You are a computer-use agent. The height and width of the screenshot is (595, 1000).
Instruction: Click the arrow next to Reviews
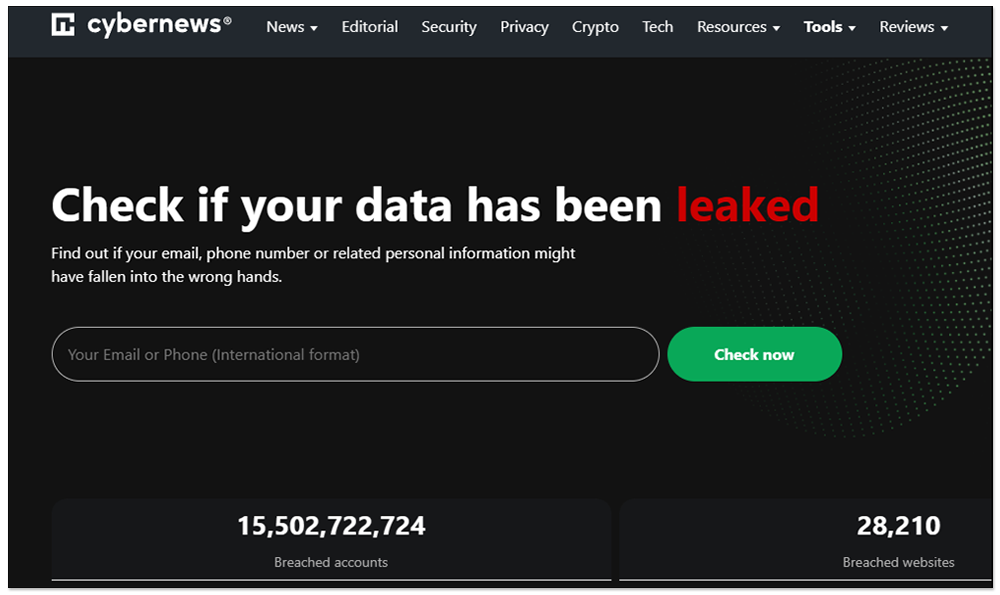pos(945,28)
